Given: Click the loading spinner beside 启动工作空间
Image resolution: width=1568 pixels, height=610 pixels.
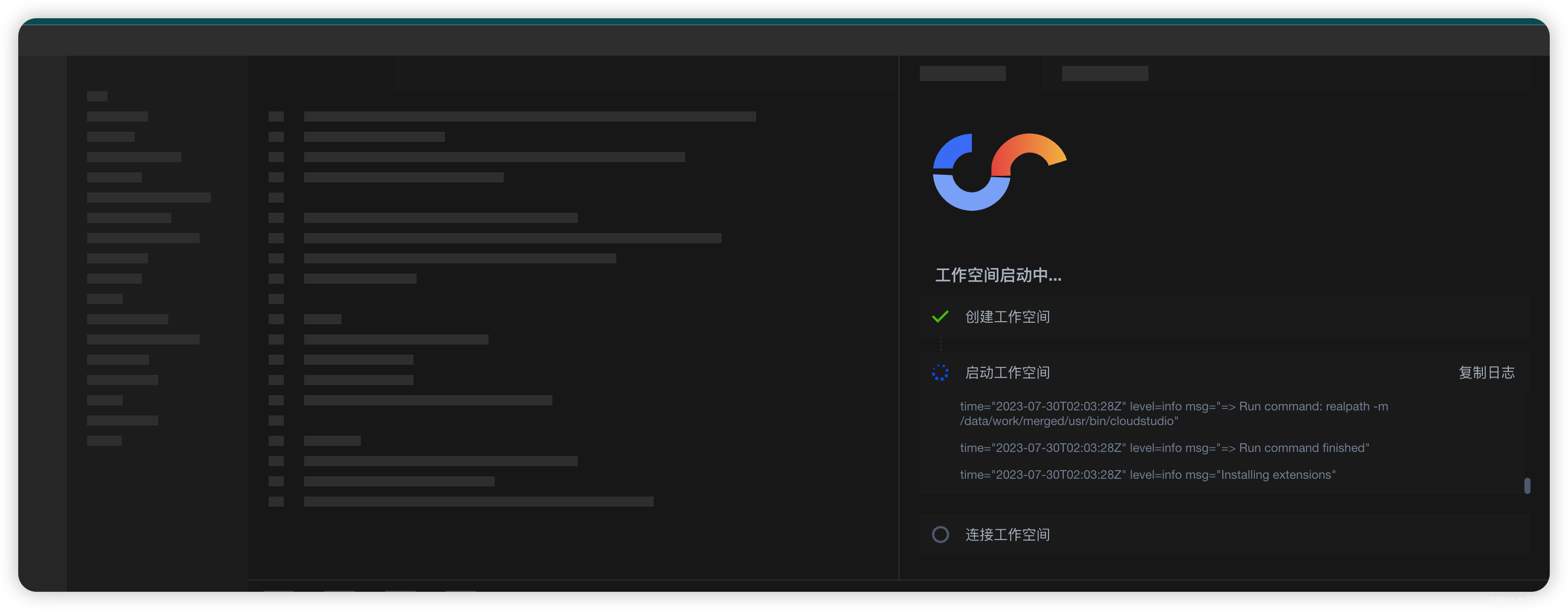Looking at the screenshot, I should point(940,372).
